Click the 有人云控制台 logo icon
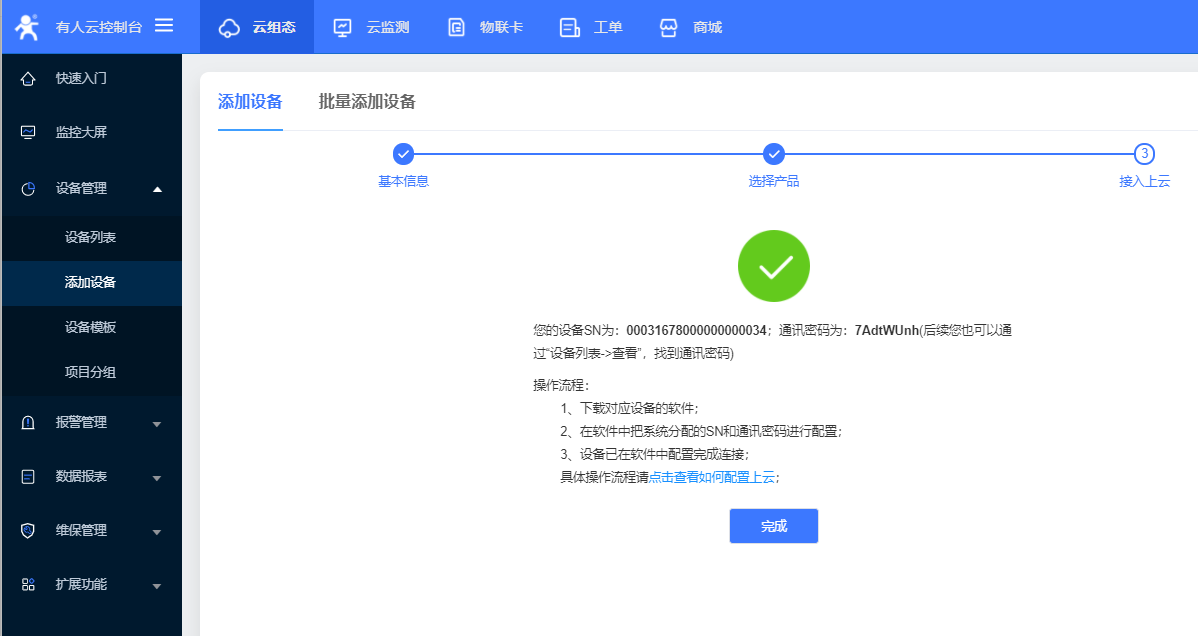Image resolution: width=1198 pixels, height=636 pixels. [27, 27]
